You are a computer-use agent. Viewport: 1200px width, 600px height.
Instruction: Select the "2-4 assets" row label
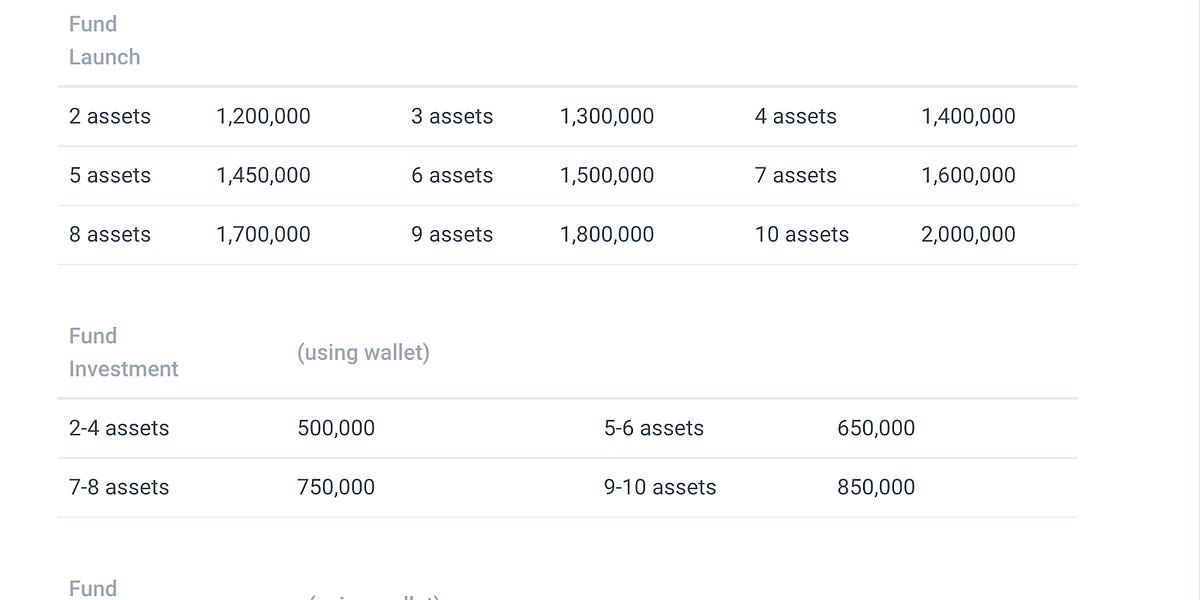[x=119, y=428]
